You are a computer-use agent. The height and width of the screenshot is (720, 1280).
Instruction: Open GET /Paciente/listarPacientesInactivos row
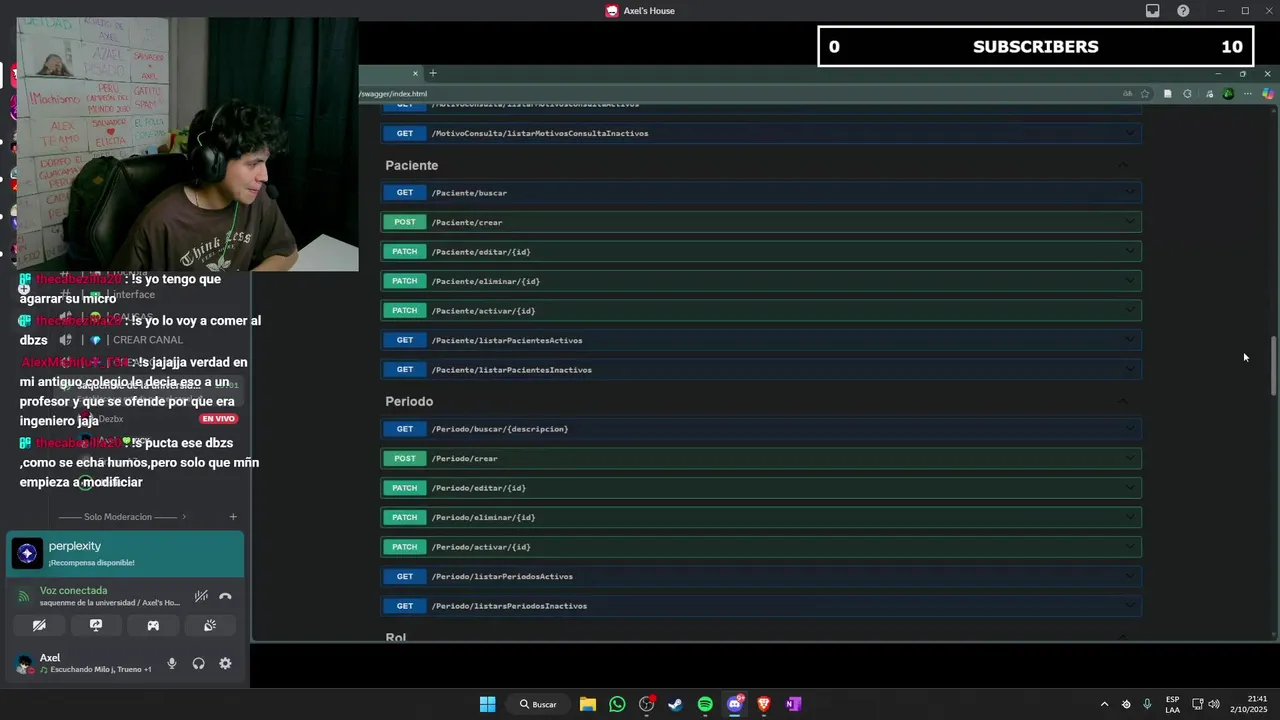[761, 369]
